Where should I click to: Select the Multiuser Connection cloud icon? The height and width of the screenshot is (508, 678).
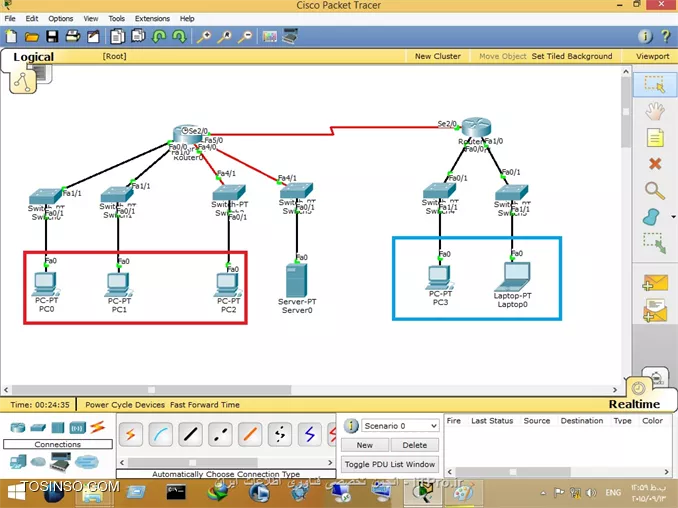86,462
